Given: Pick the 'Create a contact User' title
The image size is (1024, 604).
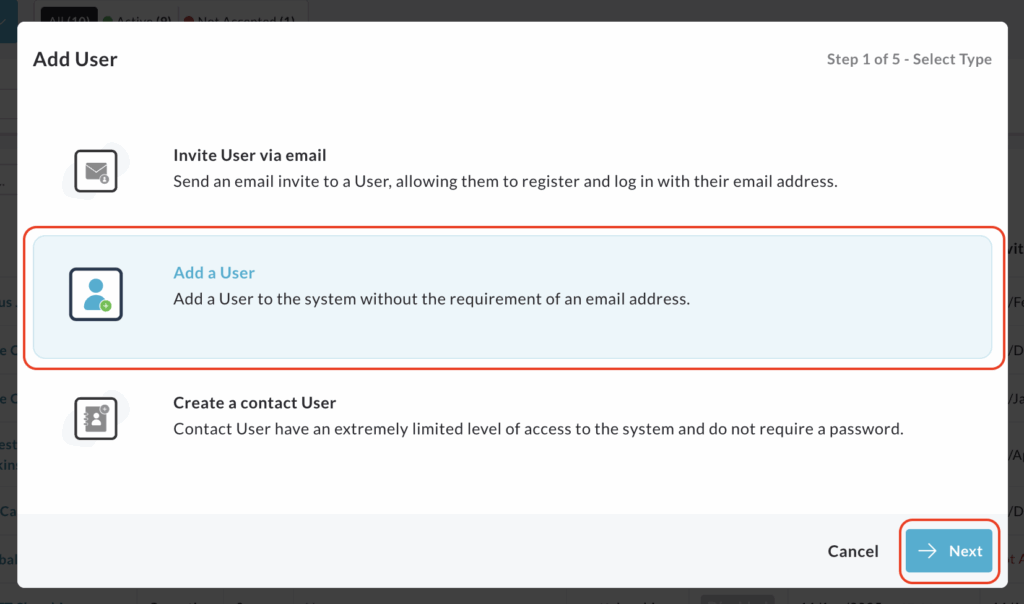Looking at the screenshot, I should 255,403.
